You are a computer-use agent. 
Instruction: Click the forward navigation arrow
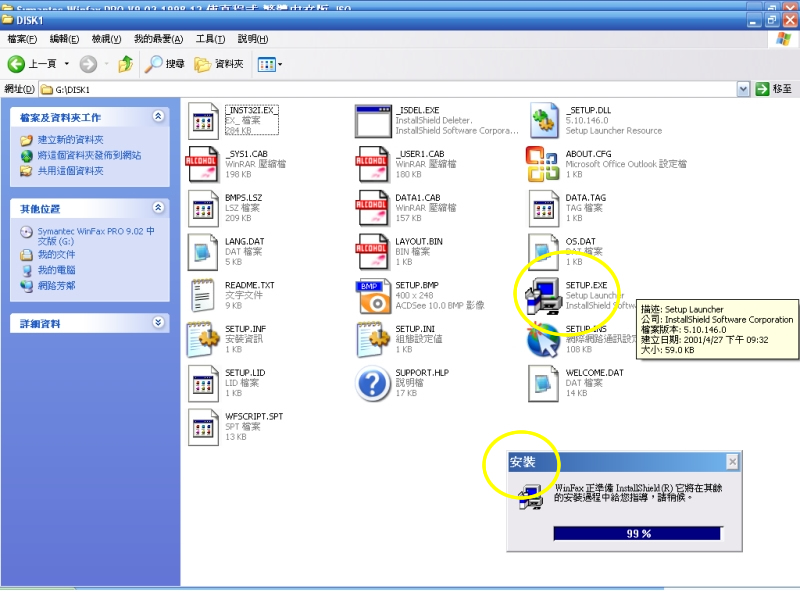click(88, 64)
